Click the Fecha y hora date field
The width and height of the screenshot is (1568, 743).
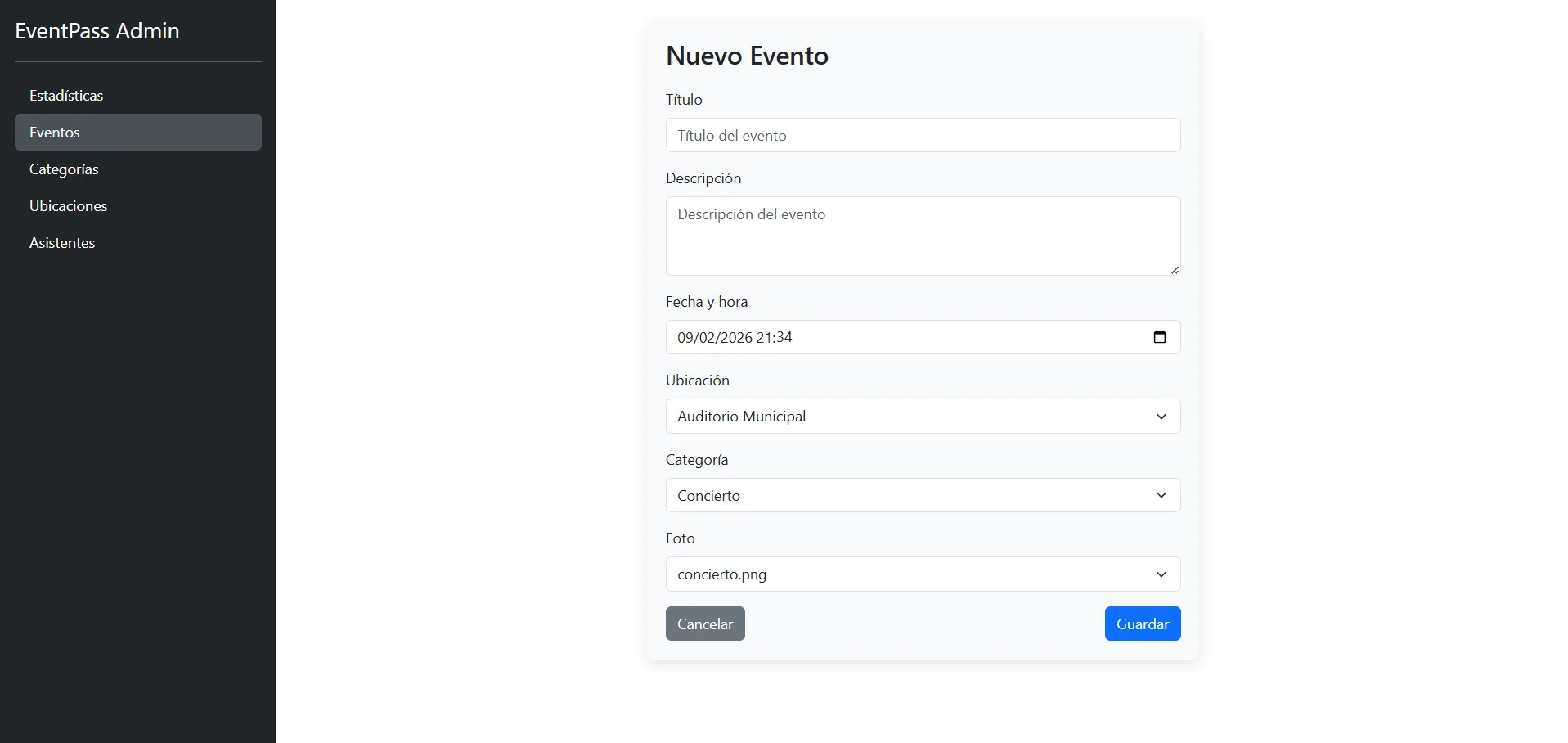click(x=923, y=337)
